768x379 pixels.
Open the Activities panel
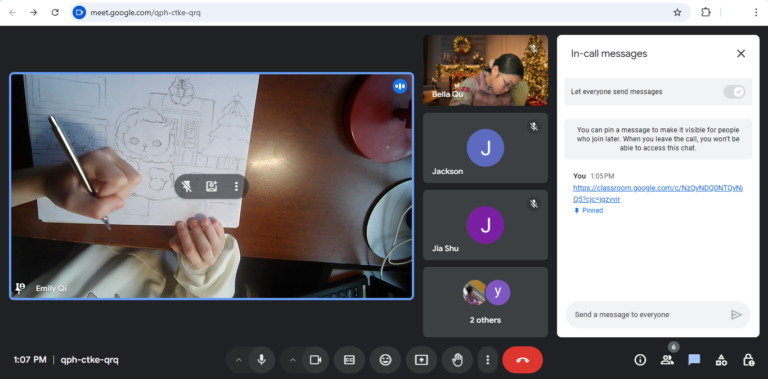[x=721, y=360]
